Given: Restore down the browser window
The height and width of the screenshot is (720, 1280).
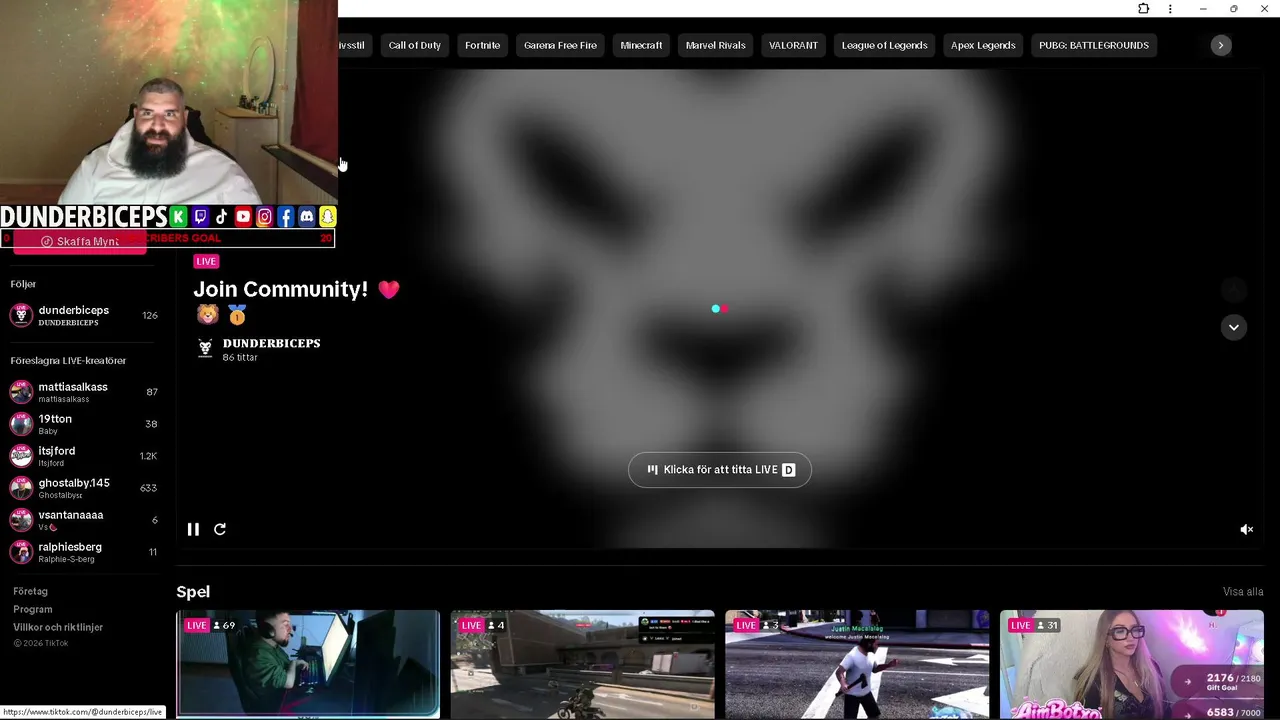Looking at the screenshot, I should 1233,9.
